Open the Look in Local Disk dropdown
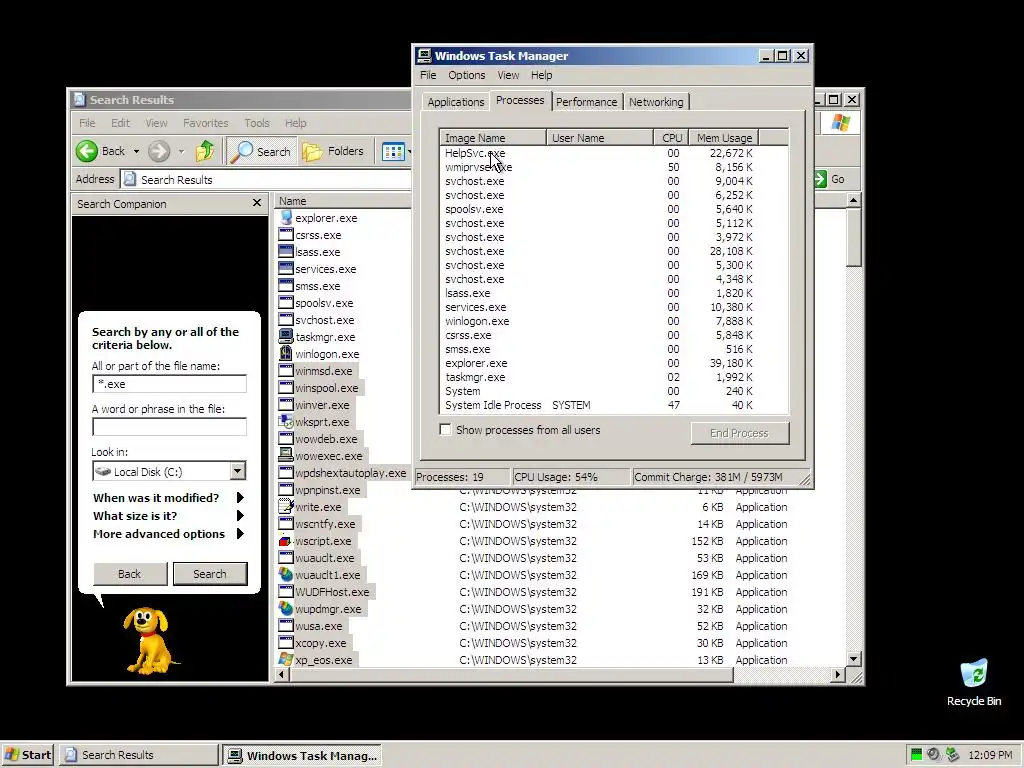The image size is (1024, 768). click(238, 471)
